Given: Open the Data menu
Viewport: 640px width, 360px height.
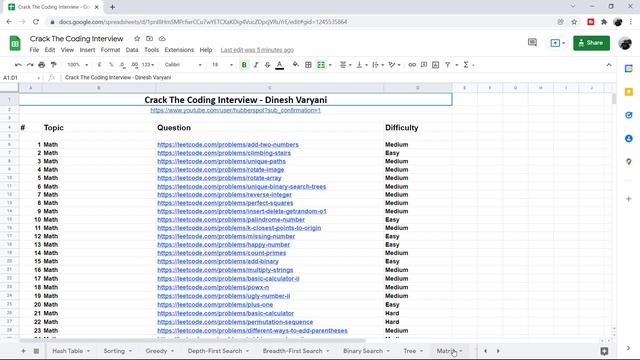Looking at the screenshot, I should (x=132, y=50).
